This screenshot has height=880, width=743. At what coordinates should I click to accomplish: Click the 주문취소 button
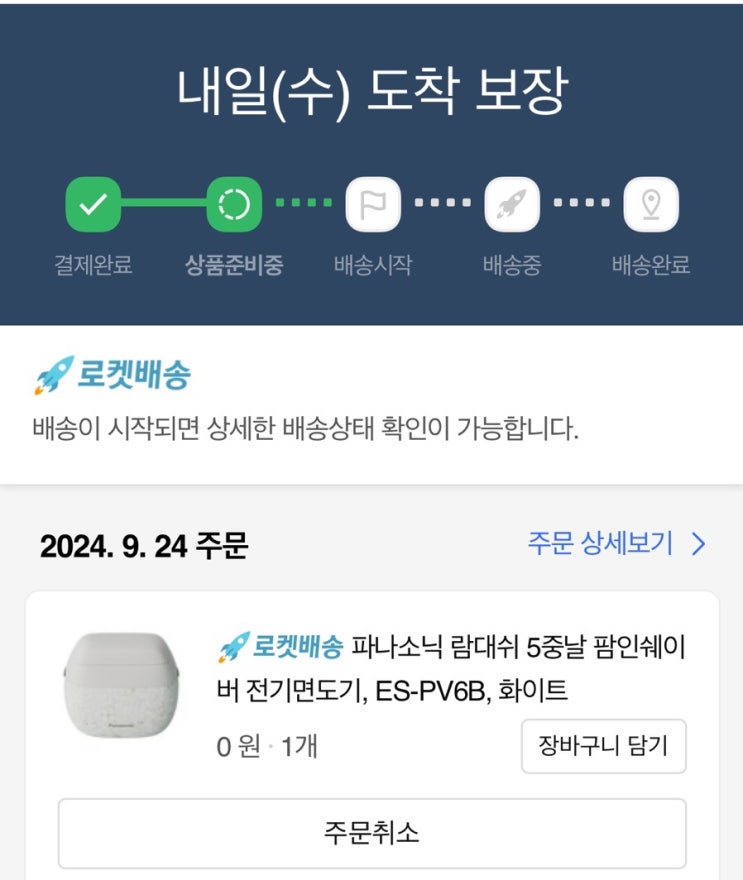pyautogui.click(x=372, y=833)
